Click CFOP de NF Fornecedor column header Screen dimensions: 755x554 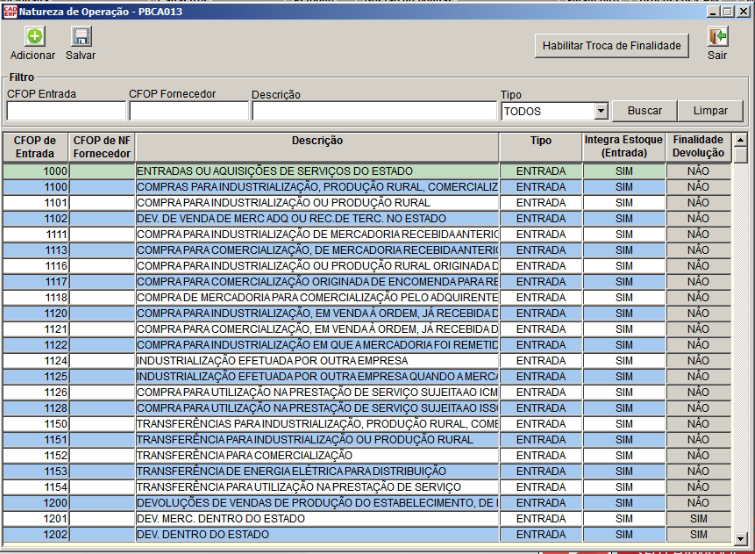[x=102, y=147]
